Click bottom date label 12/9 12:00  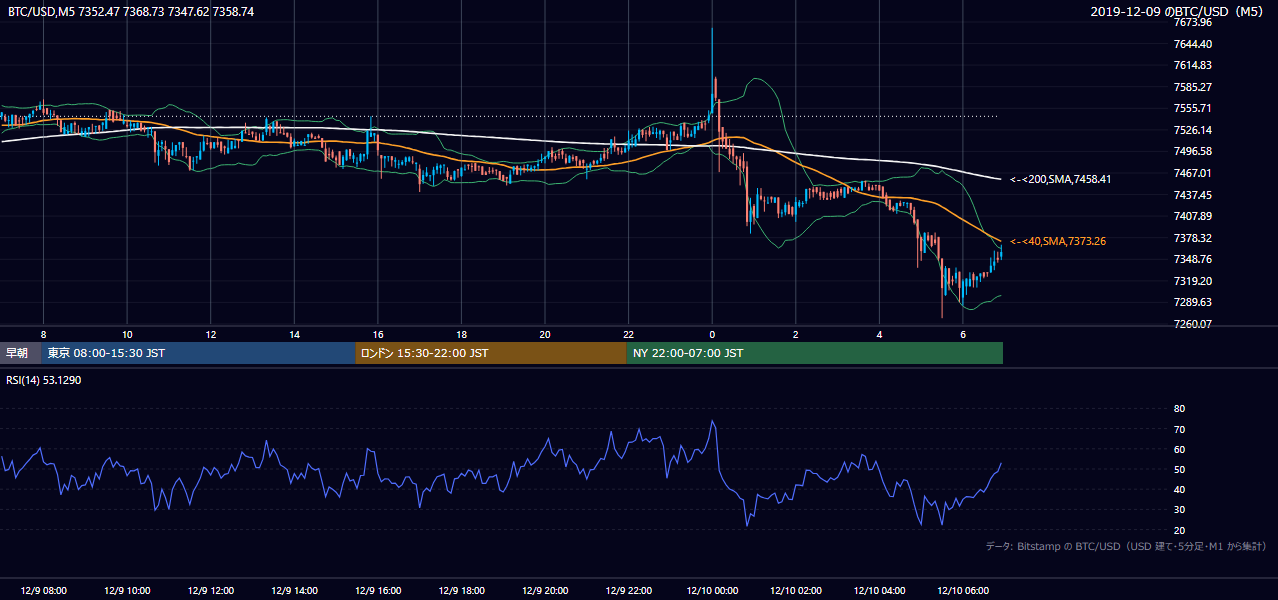(210, 591)
